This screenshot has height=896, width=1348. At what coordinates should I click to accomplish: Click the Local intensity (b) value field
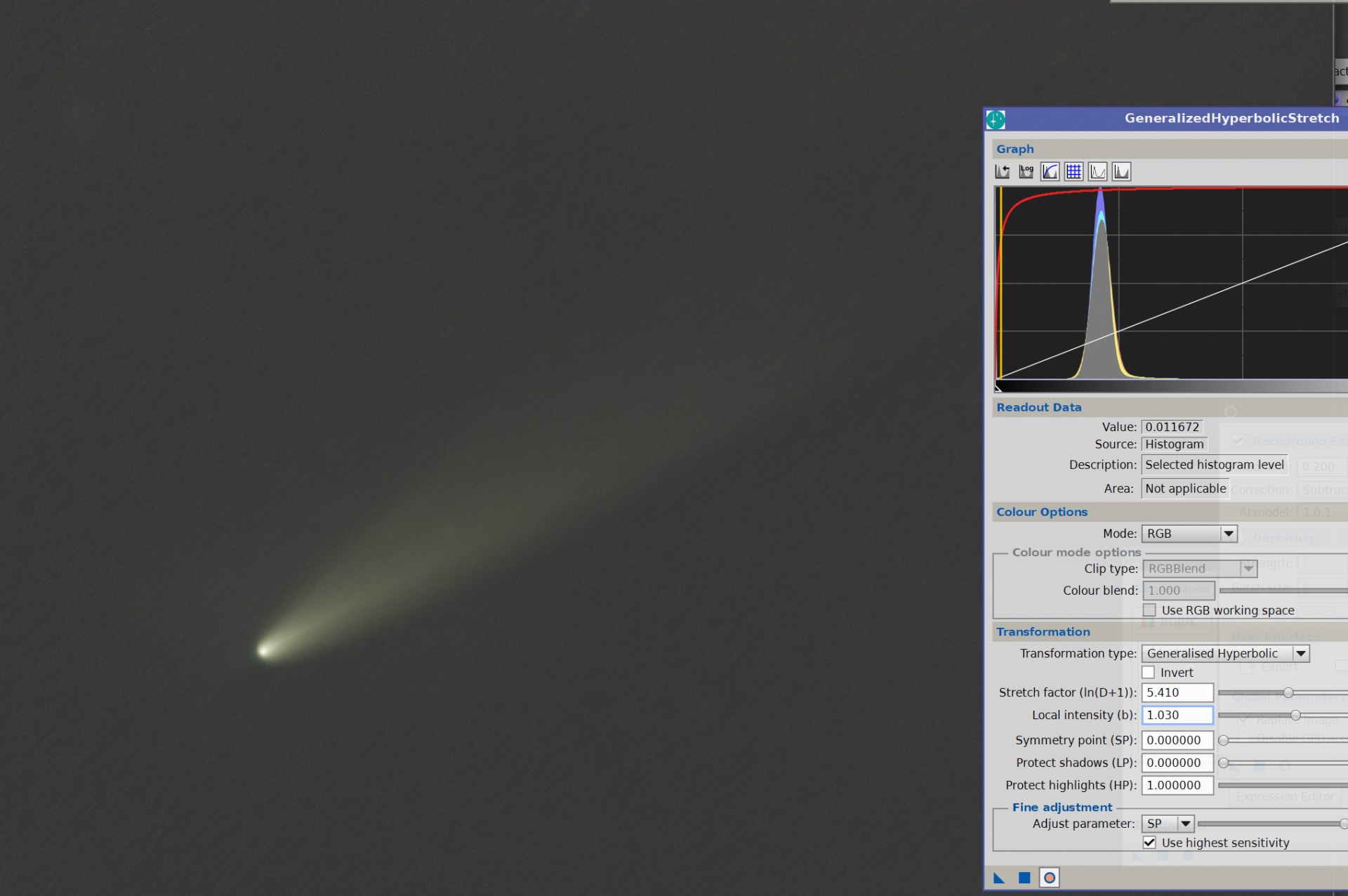tap(1177, 716)
